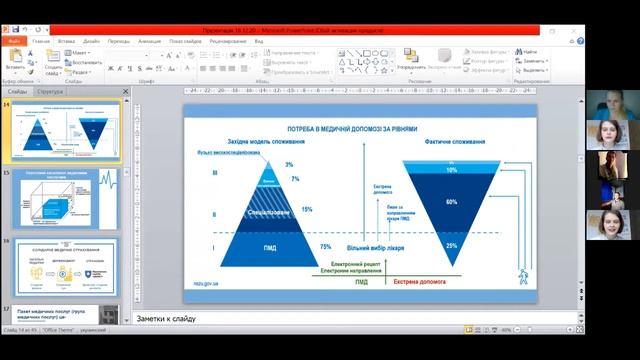This screenshot has height=360, width=640.
Task: Open Эффекты фигур dropdown
Action: (486, 70)
